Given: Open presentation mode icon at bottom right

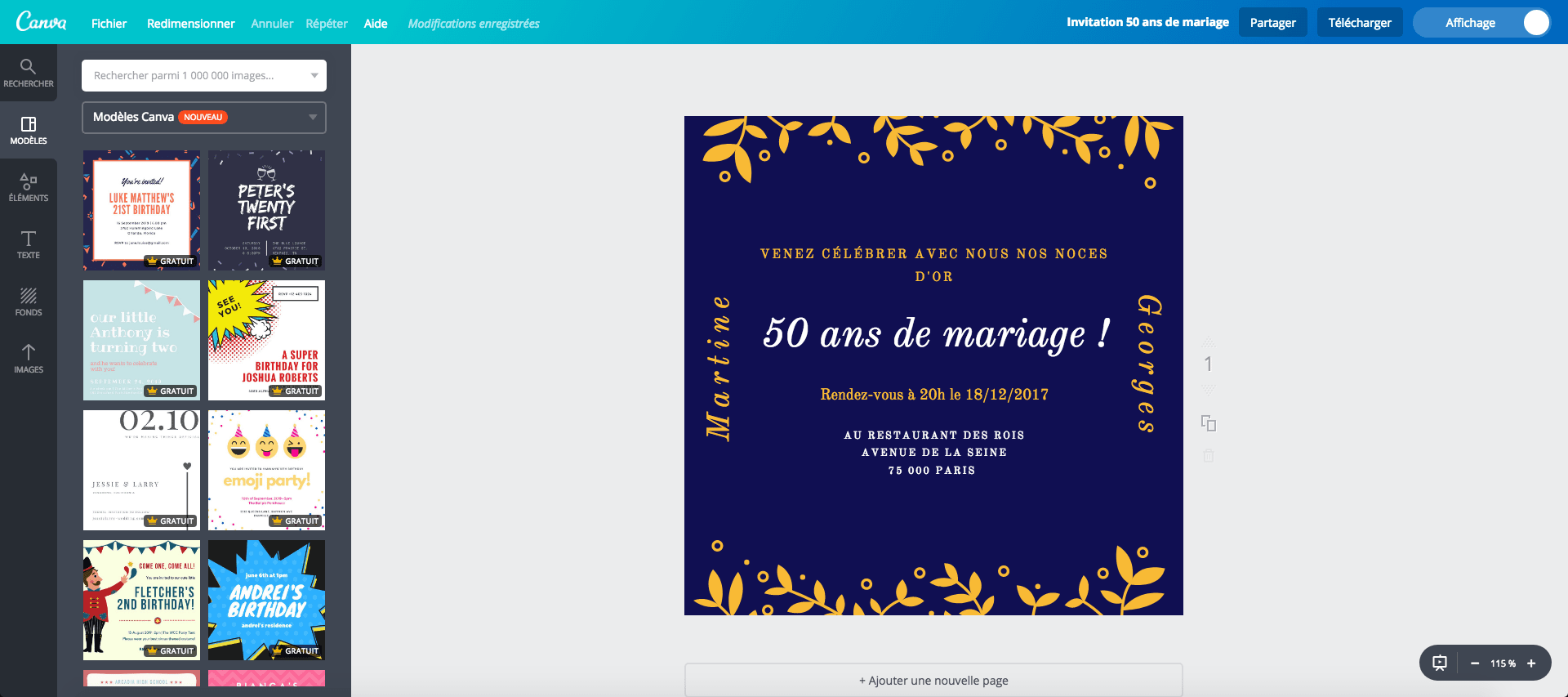Looking at the screenshot, I should pos(1440,663).
